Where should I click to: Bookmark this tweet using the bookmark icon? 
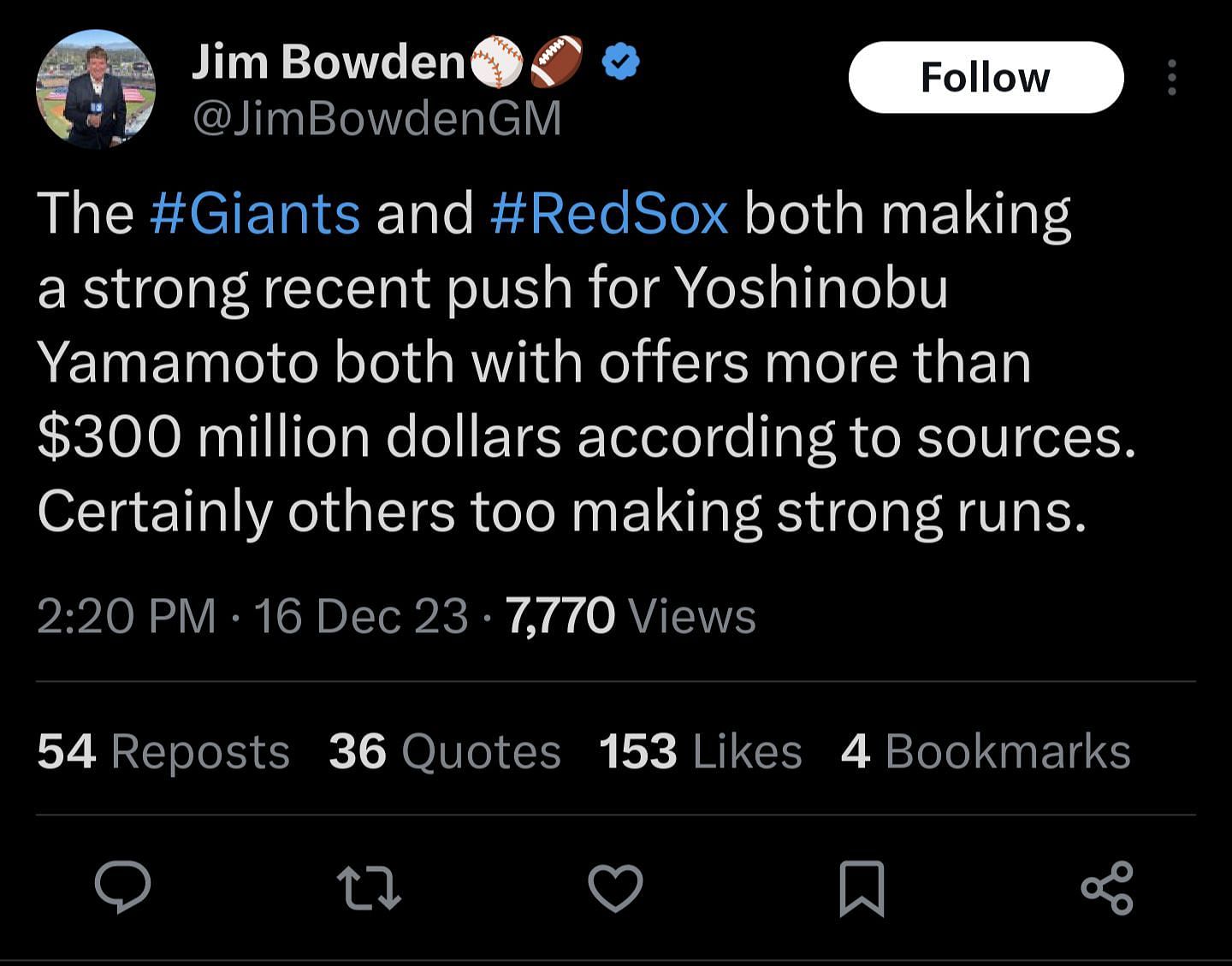(861, 888)
